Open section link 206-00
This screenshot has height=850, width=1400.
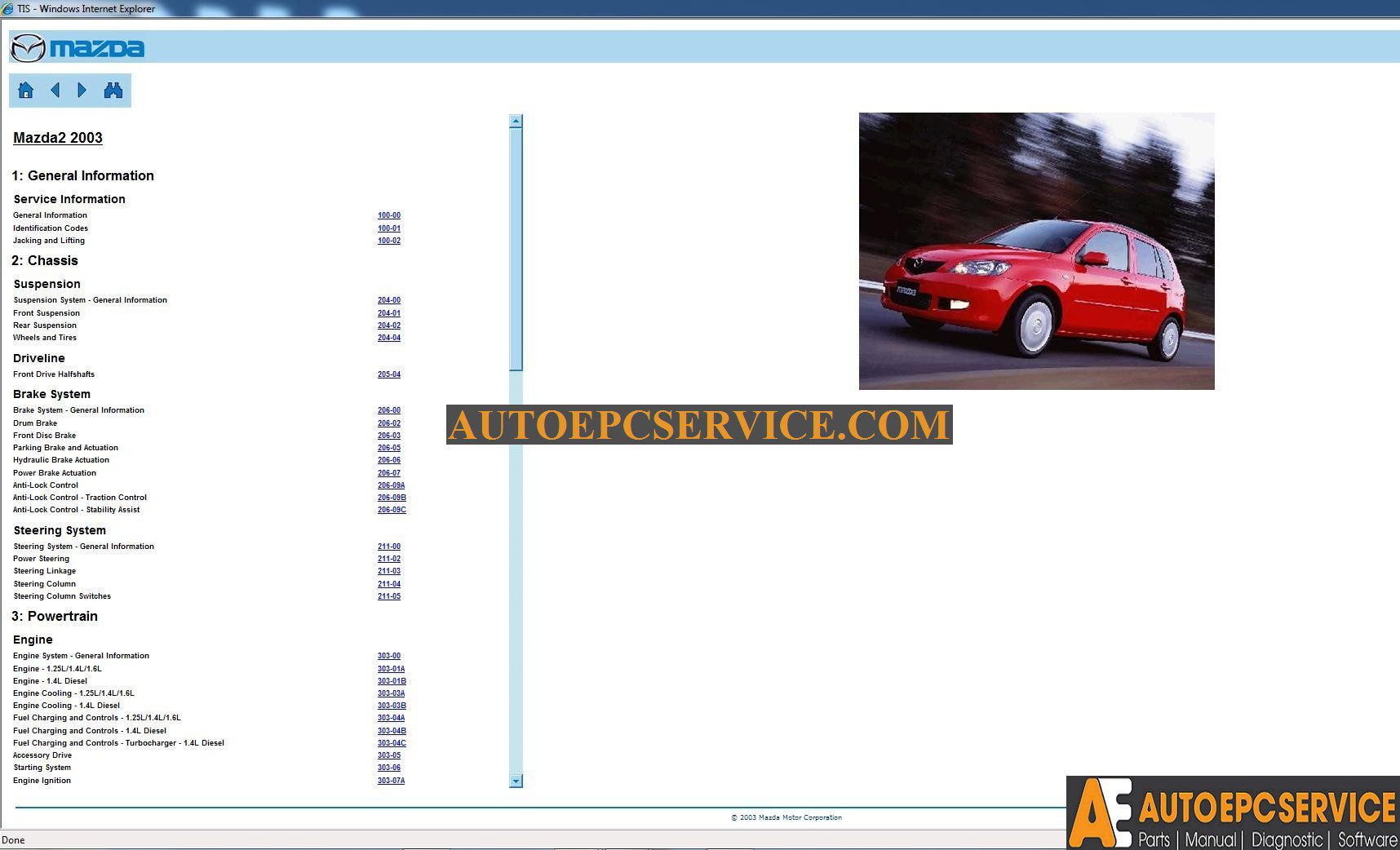(389, 410)
